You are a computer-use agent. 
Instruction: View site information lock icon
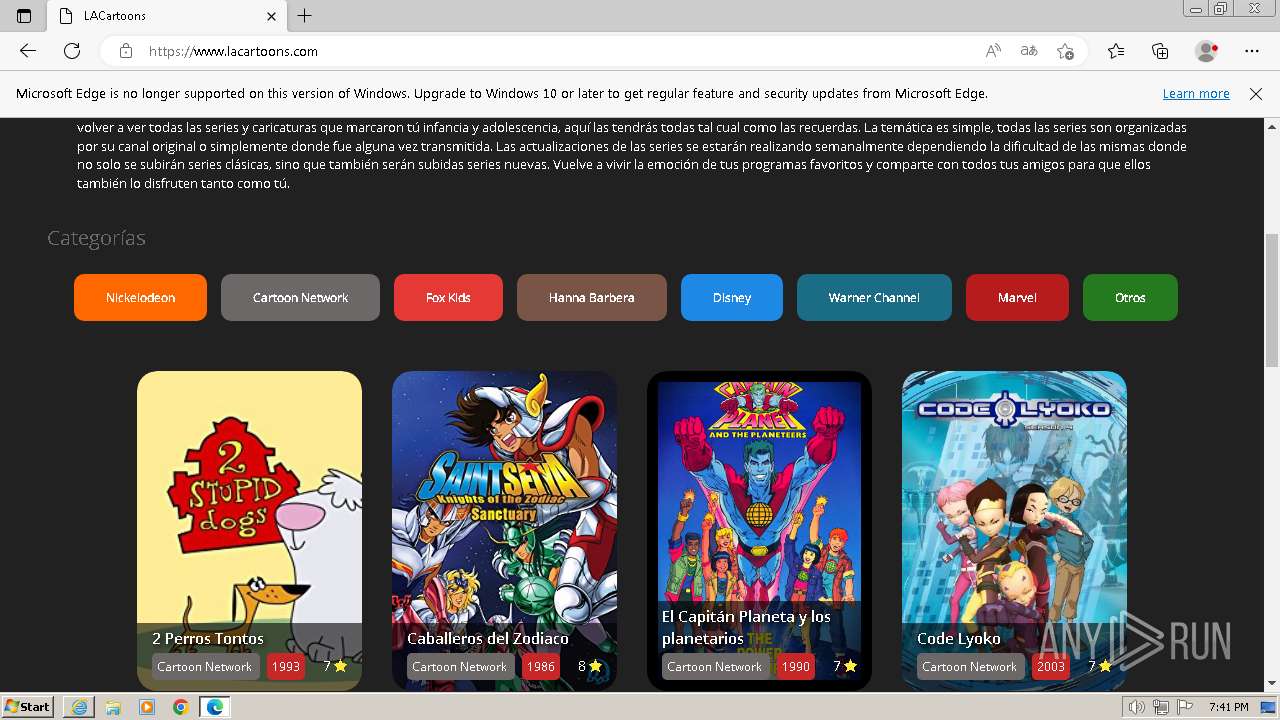(x=125, y=51)
